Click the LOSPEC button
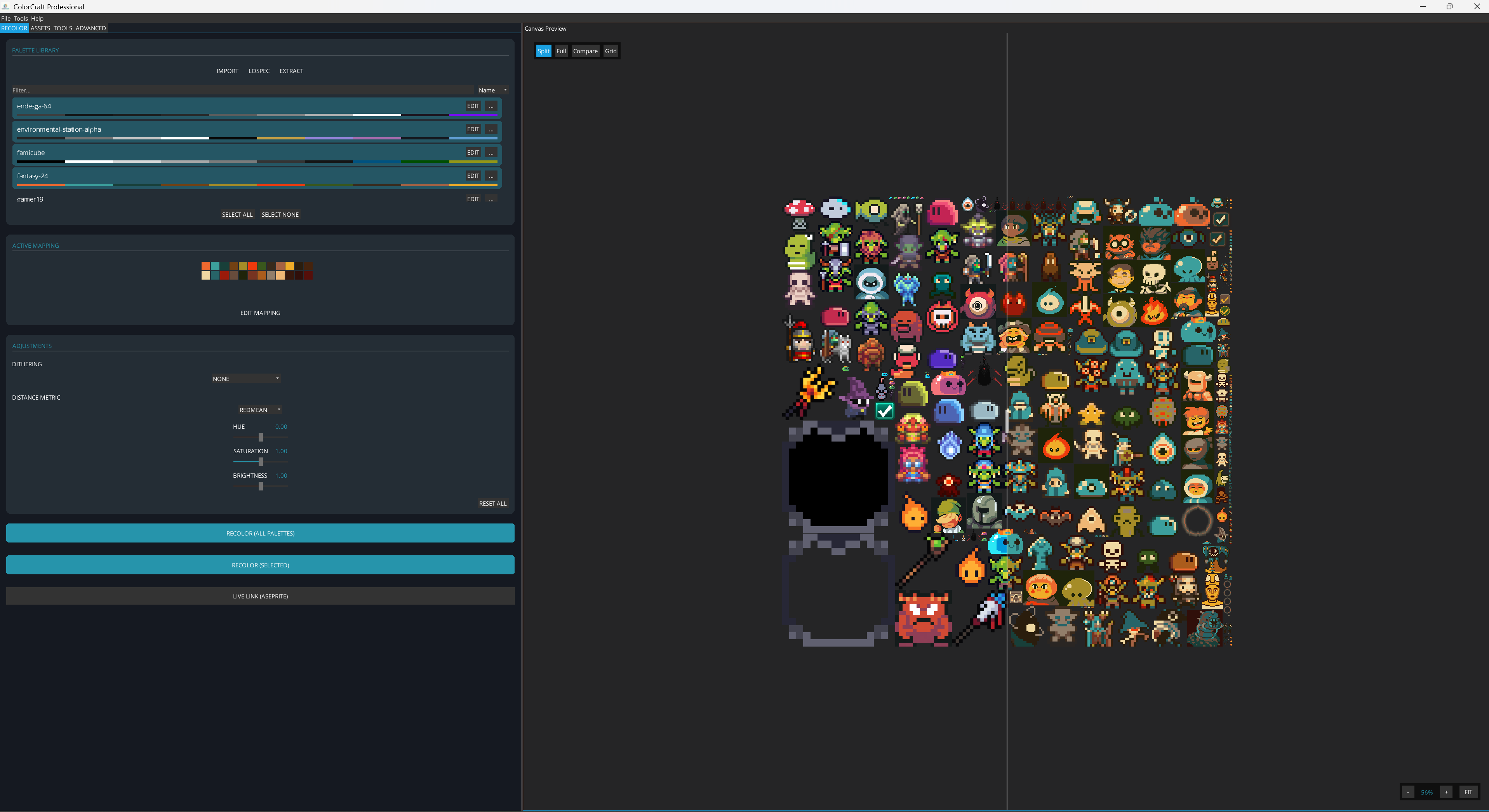 pyautogui.click(x=259, y=71)
